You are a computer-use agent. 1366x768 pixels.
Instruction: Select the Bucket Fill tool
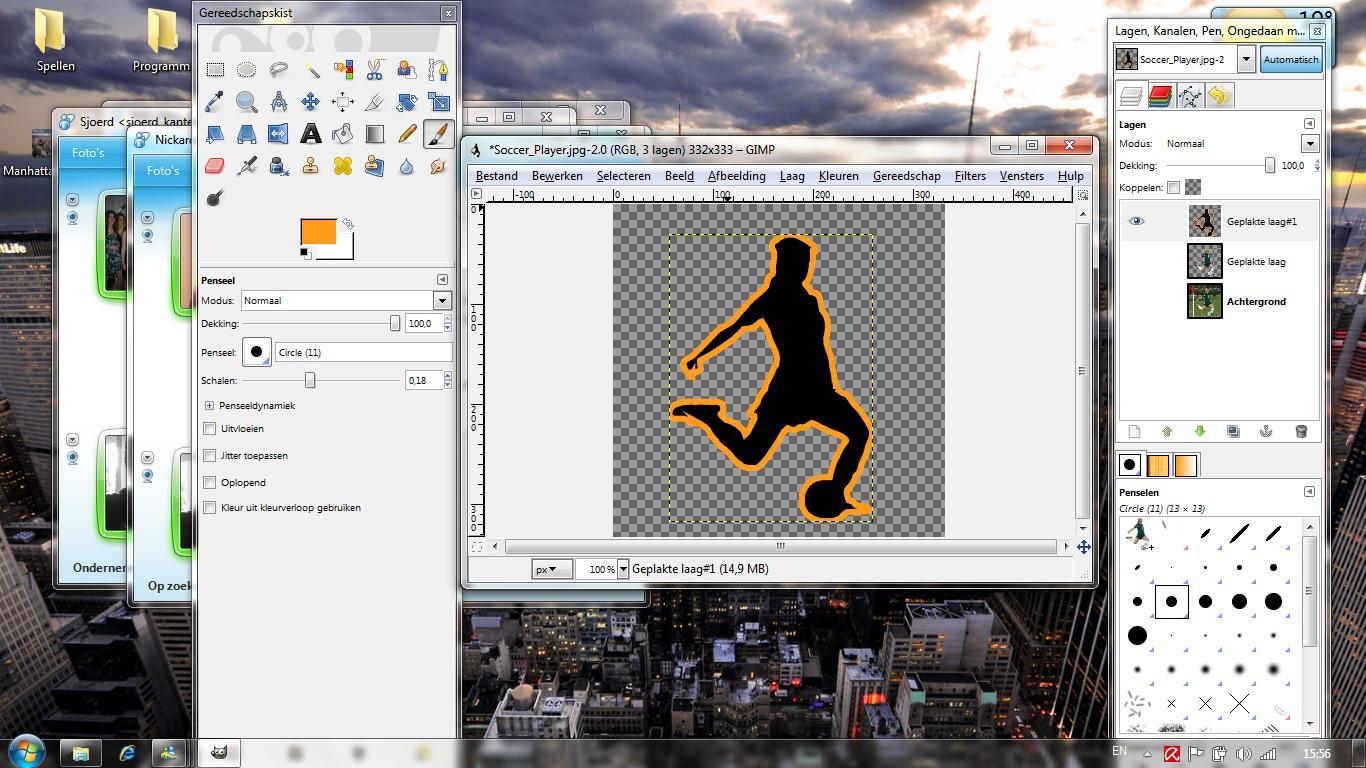pyautogui.click(x=343, y=134)
